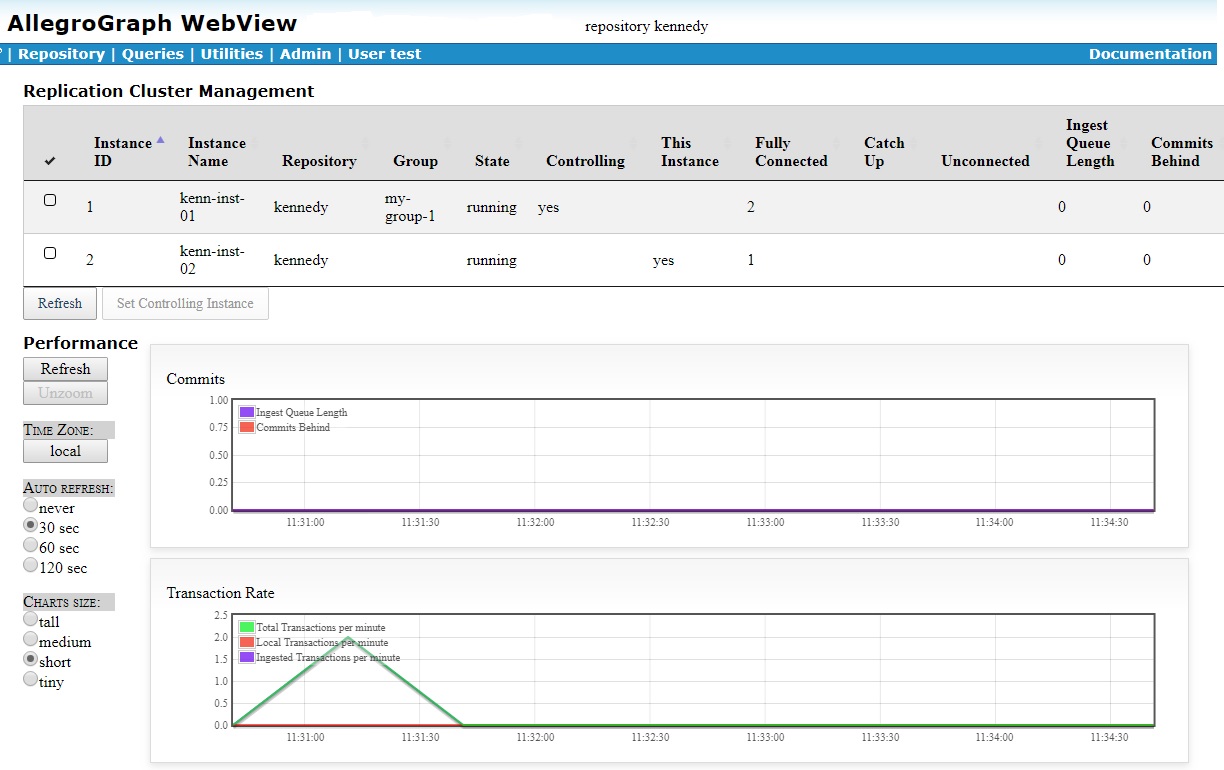Click the Set Controlling Instance button

(185, 303)
